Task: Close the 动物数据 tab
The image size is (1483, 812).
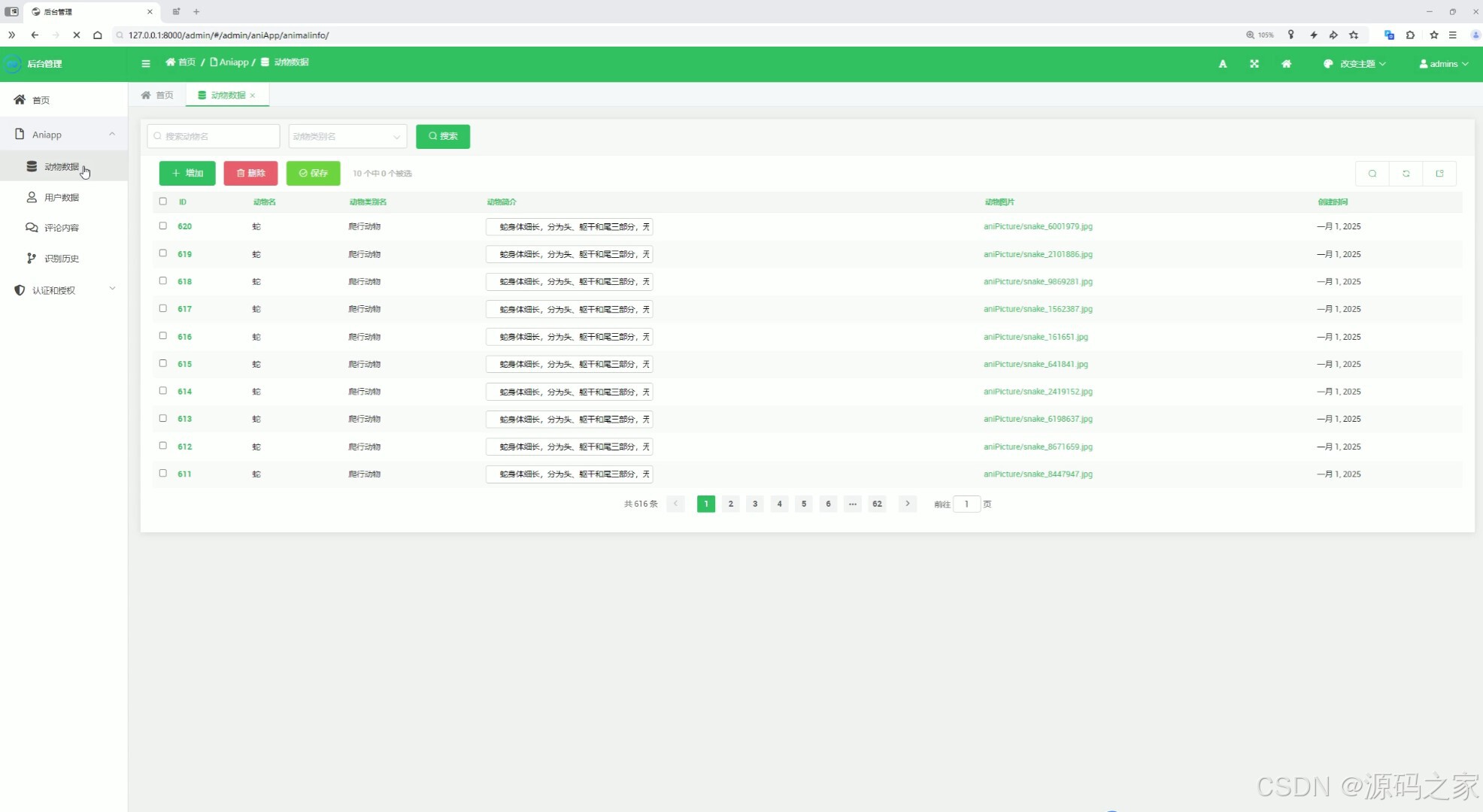Action: coord(253,95)
